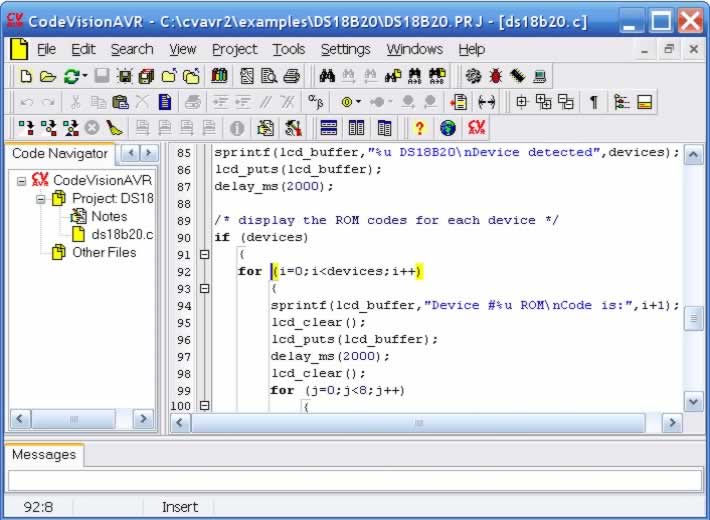The image size is (710, 520).
Task: Open Project Configure tools icon
Action: click(x=293, y=128)
